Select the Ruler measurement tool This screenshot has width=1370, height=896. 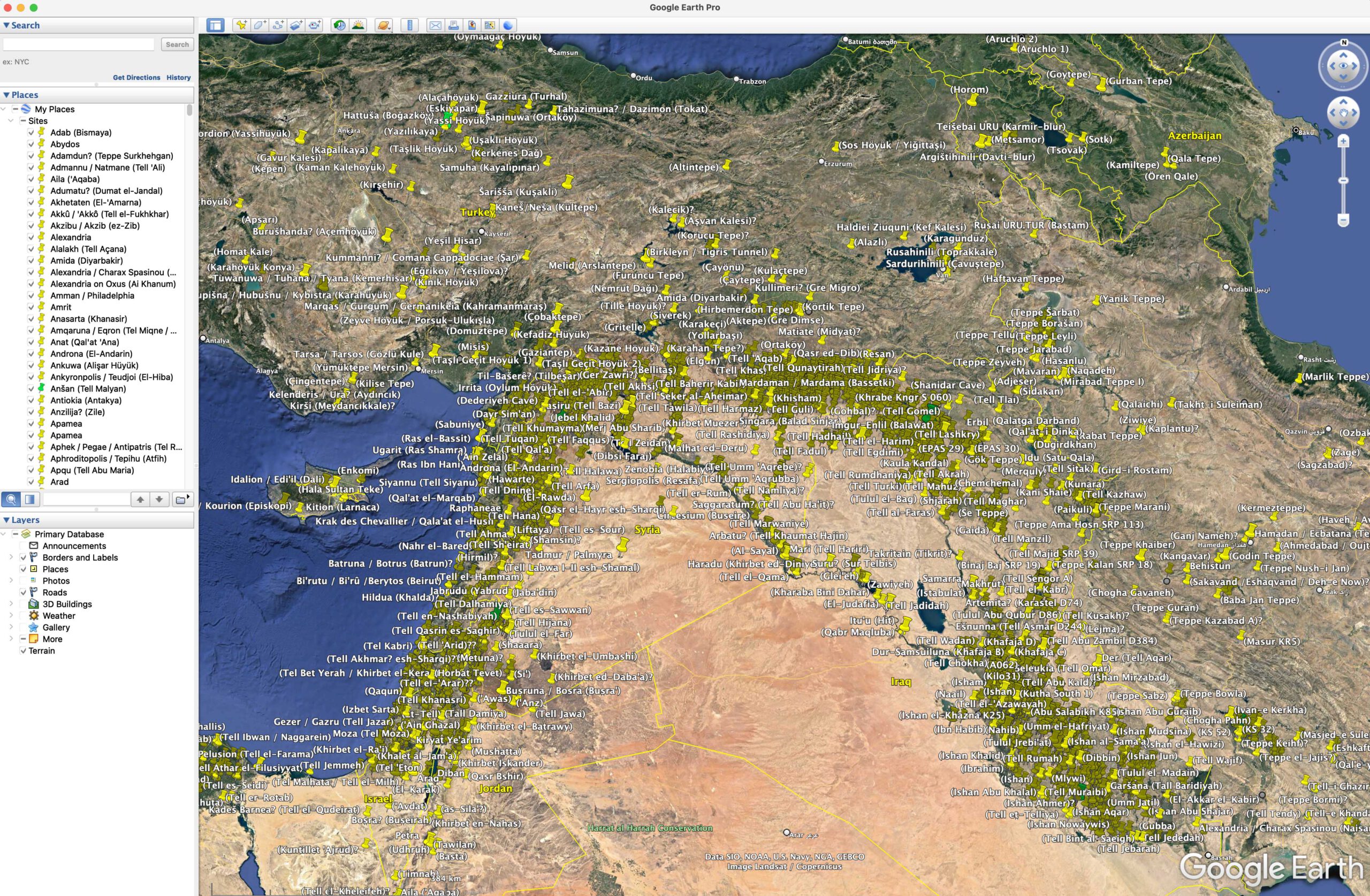pyautogui.click(x=409, y=25)
